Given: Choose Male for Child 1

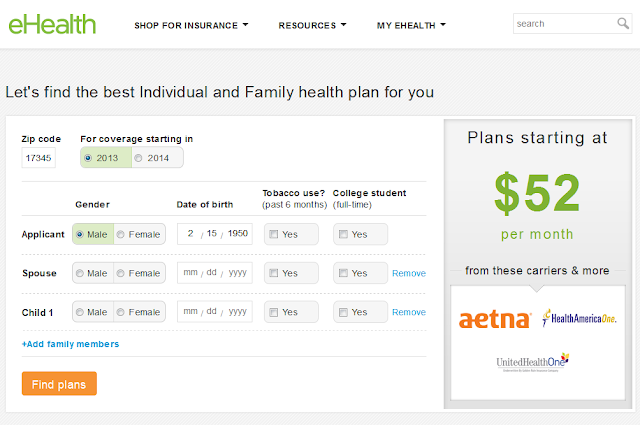Looking at the screenshot, I should (x=80, y=312).
